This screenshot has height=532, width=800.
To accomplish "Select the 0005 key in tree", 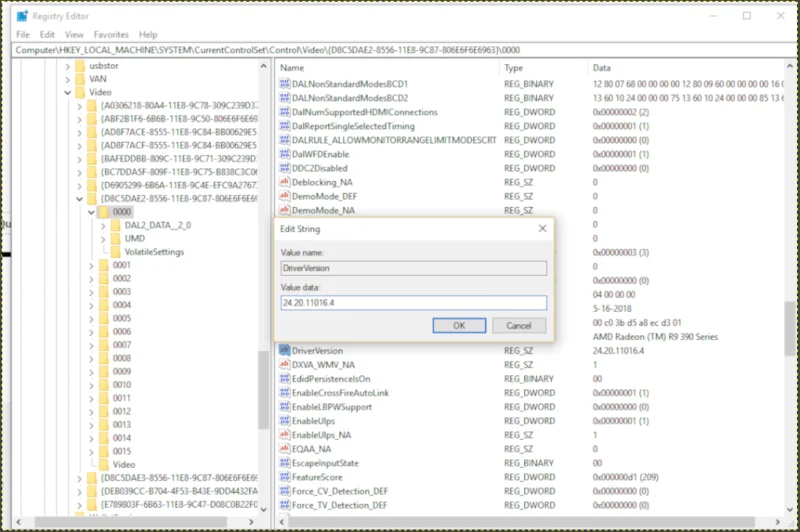I will tap(122, 318).
